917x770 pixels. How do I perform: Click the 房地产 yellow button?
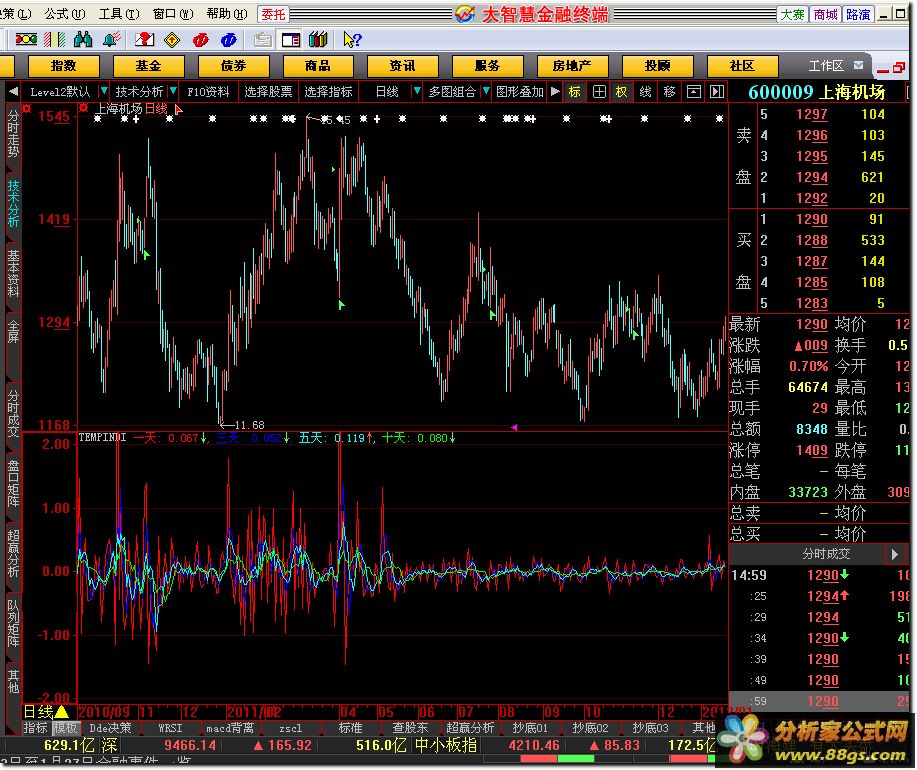point(571,65)
